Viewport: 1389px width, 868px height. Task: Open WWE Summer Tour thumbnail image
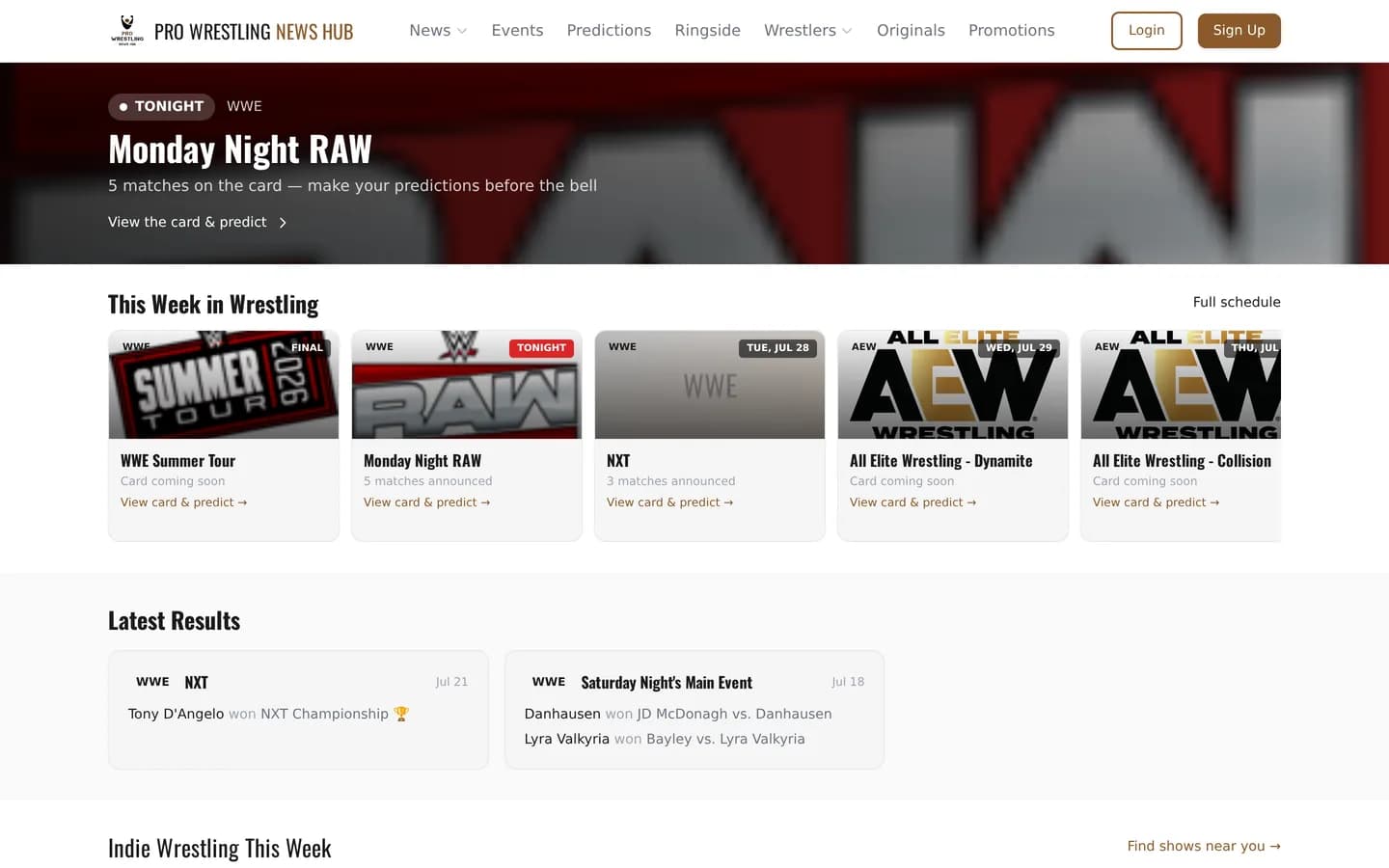(224, 385)
